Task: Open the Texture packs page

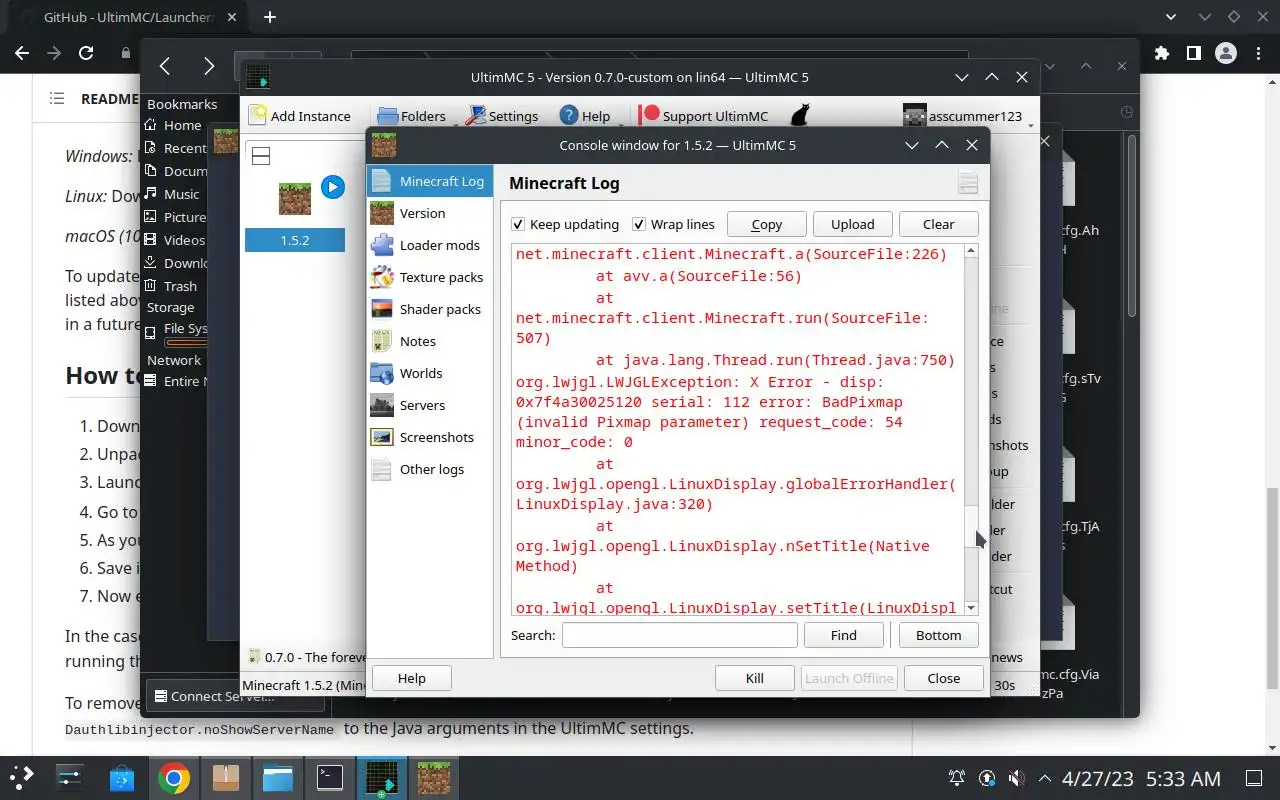Action: pos(430,277)
